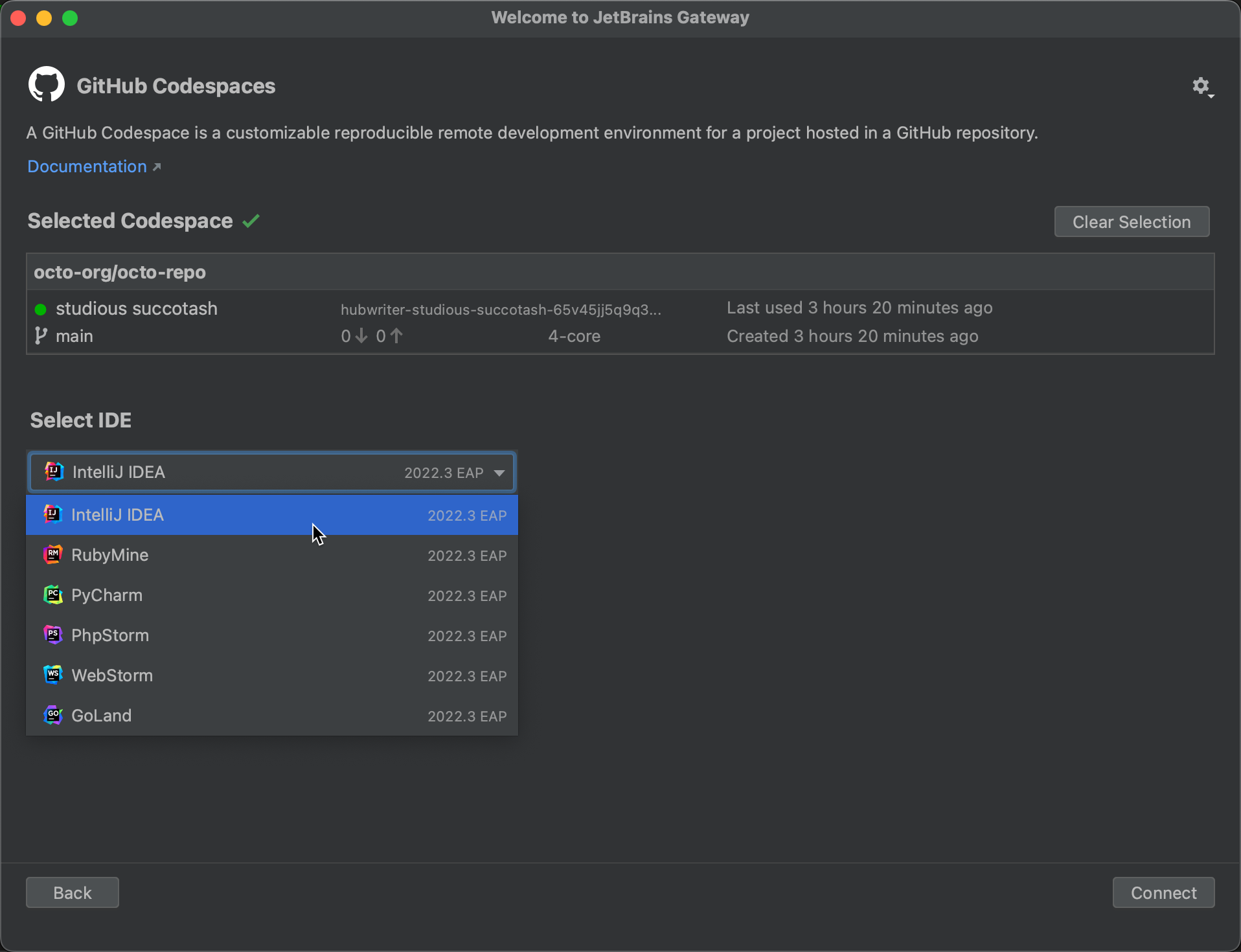1241x952 pixels.
Task: Choose GoLand from the IDE list
Action: (x=271, y=716)
